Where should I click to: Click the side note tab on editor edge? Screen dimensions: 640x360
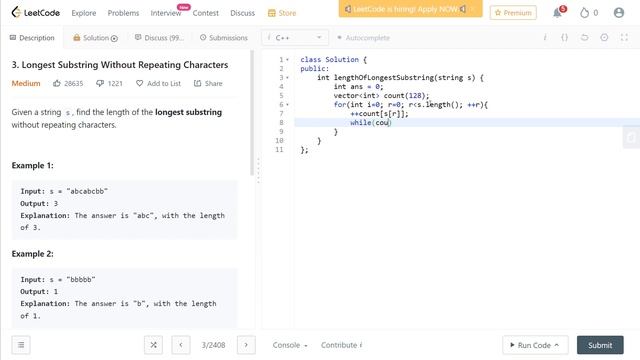(631, 137)
